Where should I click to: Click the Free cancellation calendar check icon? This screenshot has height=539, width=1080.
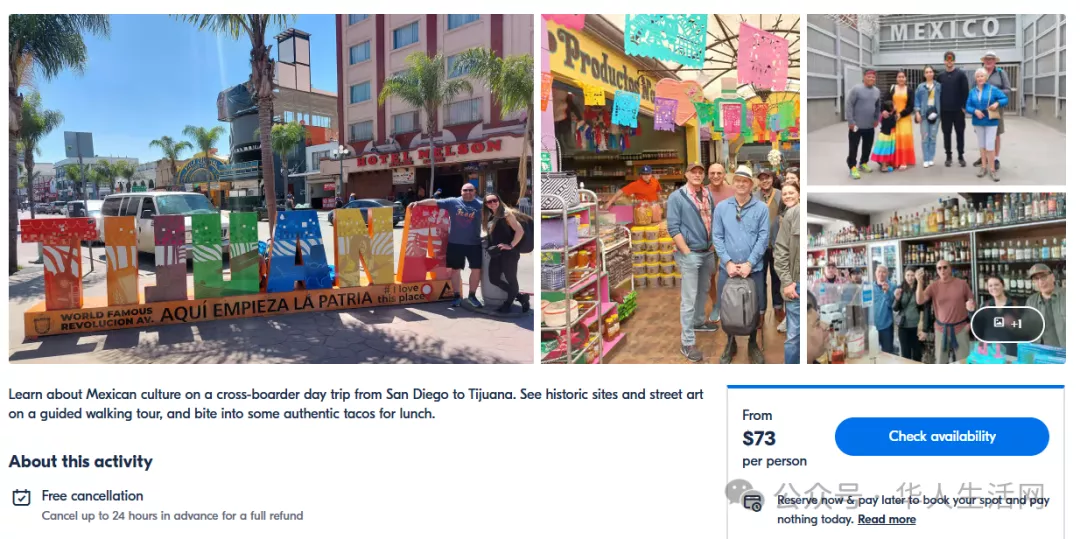[21, 497]
